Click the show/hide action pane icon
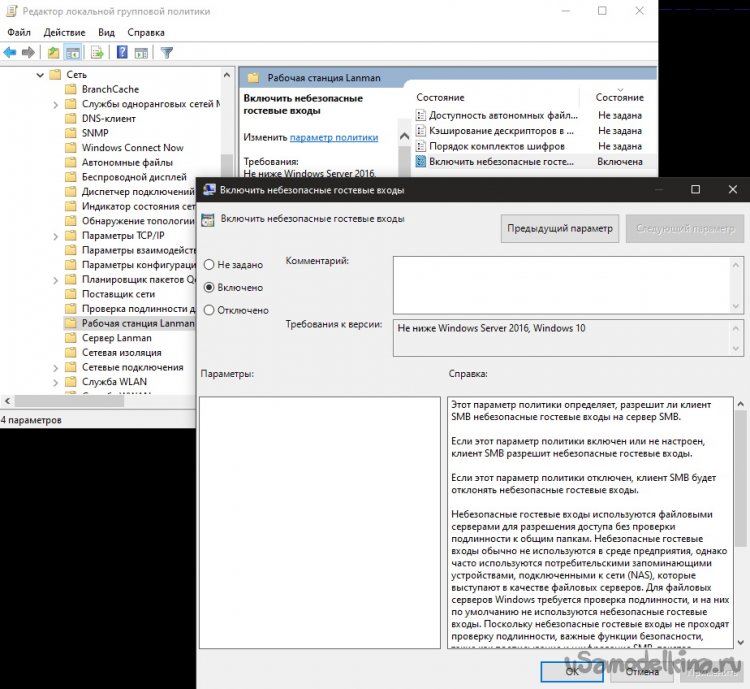 click(141, 52)
